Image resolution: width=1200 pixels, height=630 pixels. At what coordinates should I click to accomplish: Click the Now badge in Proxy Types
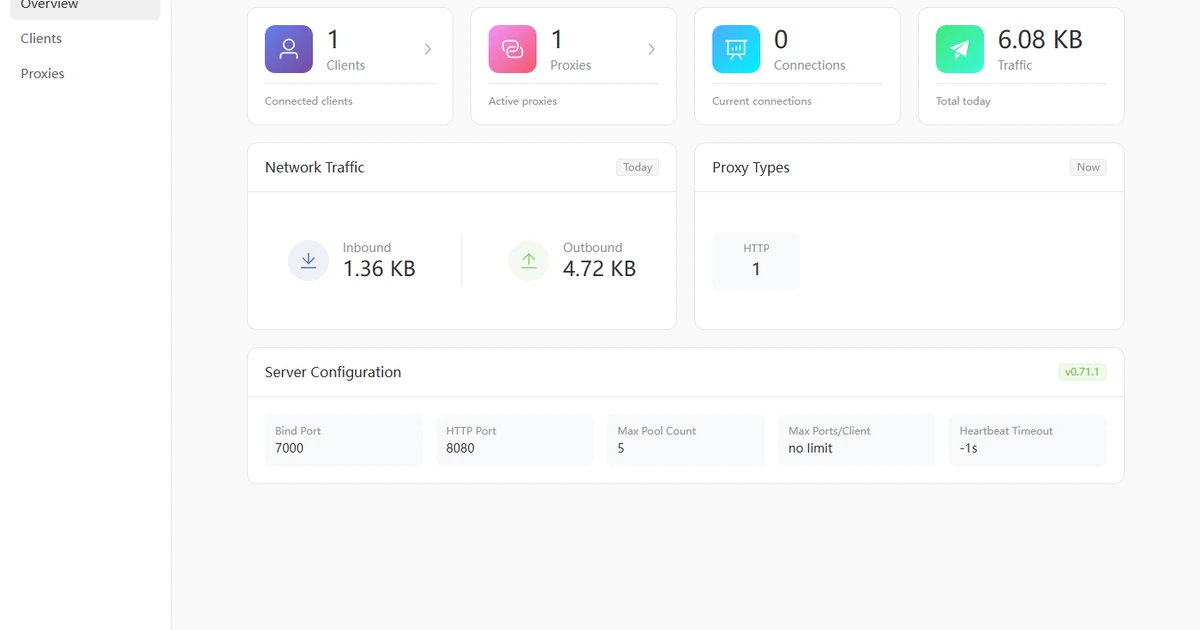(1088, 167)
